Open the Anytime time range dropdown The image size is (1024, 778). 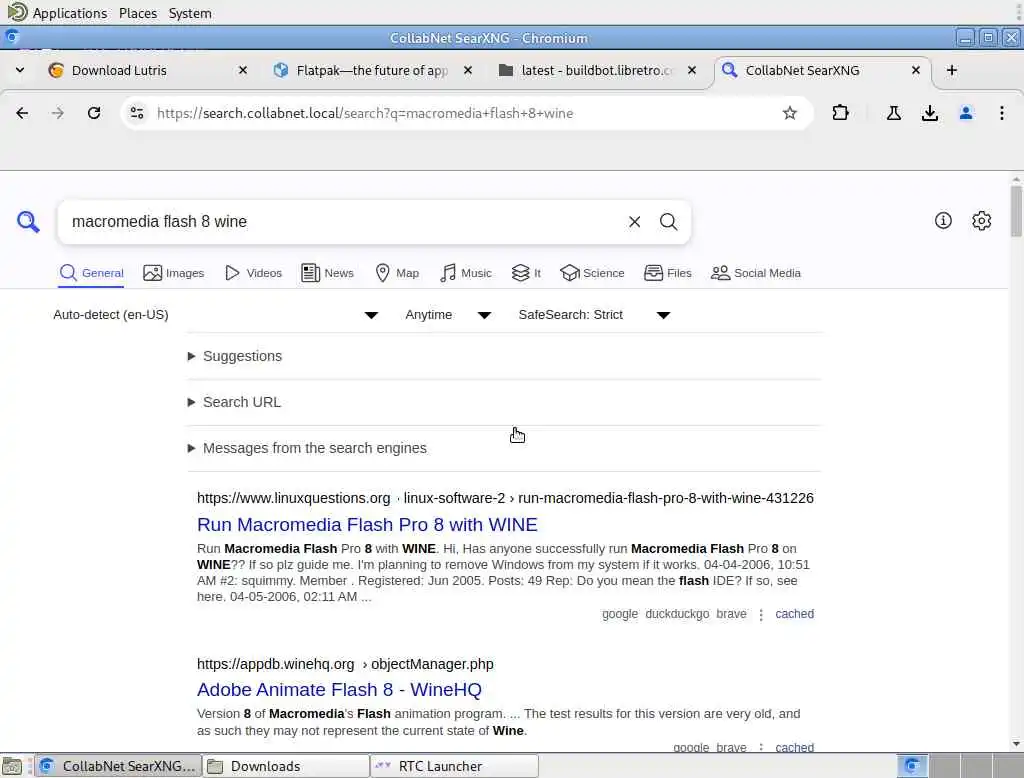(448, 315)
